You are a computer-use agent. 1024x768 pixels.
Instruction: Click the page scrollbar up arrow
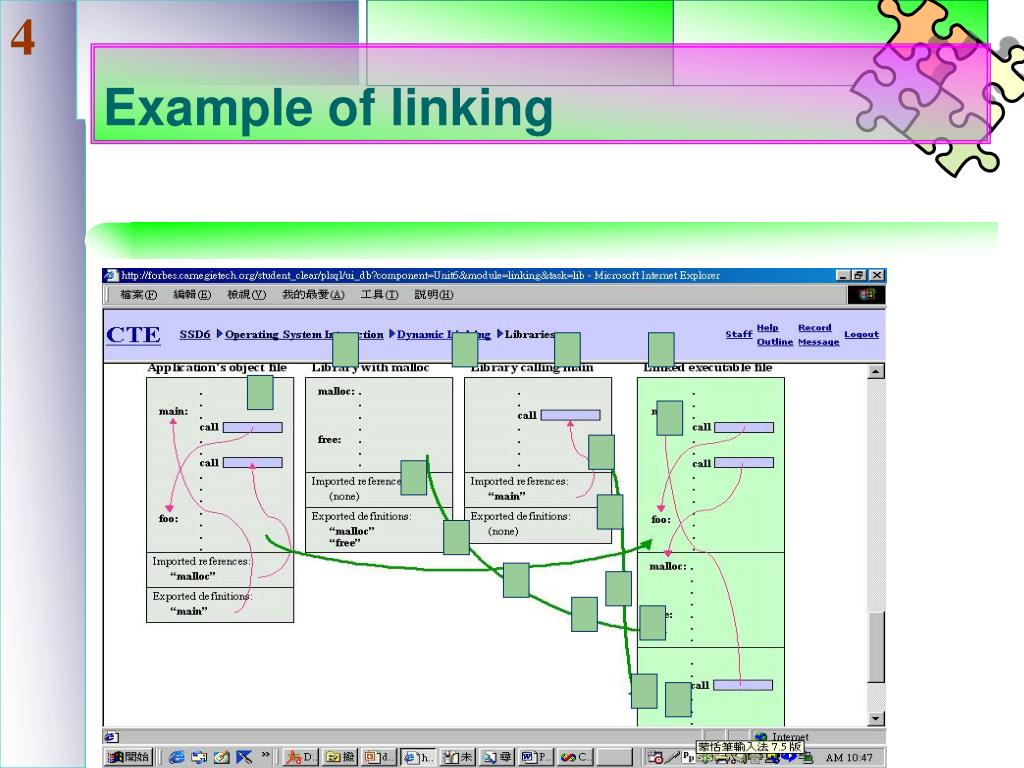tap(876, 372)
